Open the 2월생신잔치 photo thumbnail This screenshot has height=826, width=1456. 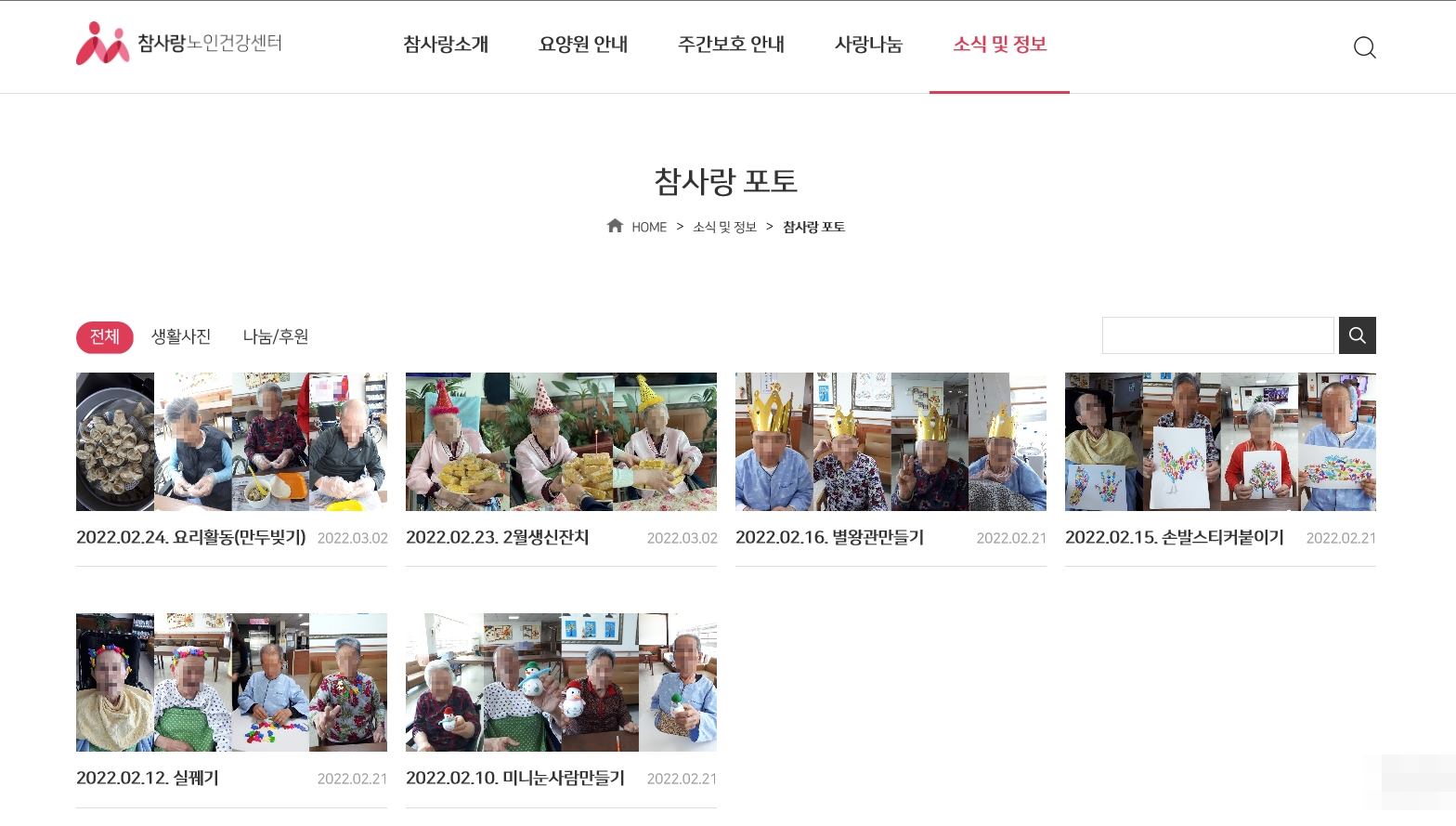pyautogui.click(x=561, y=442)
